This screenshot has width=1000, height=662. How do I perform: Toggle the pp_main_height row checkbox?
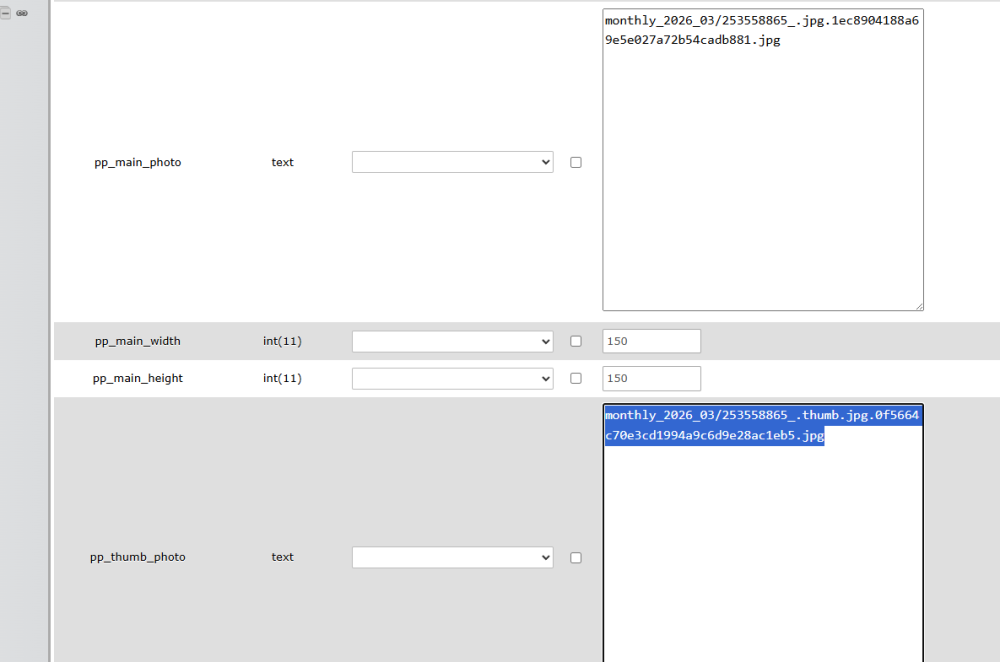(x=576, y=378)
